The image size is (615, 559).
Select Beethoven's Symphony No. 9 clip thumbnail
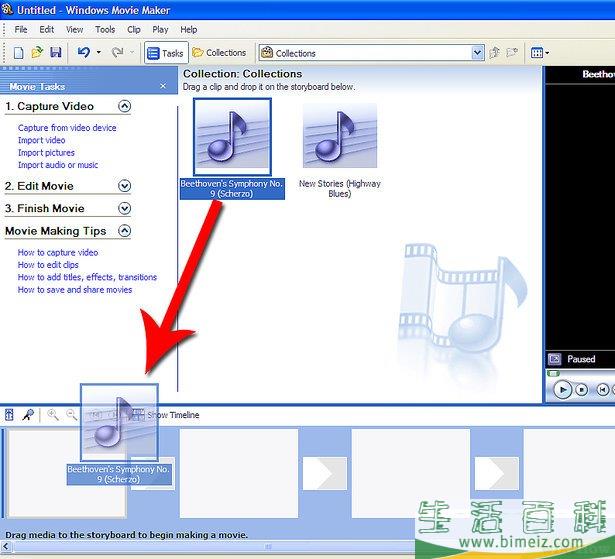click(x=232, y=137)
